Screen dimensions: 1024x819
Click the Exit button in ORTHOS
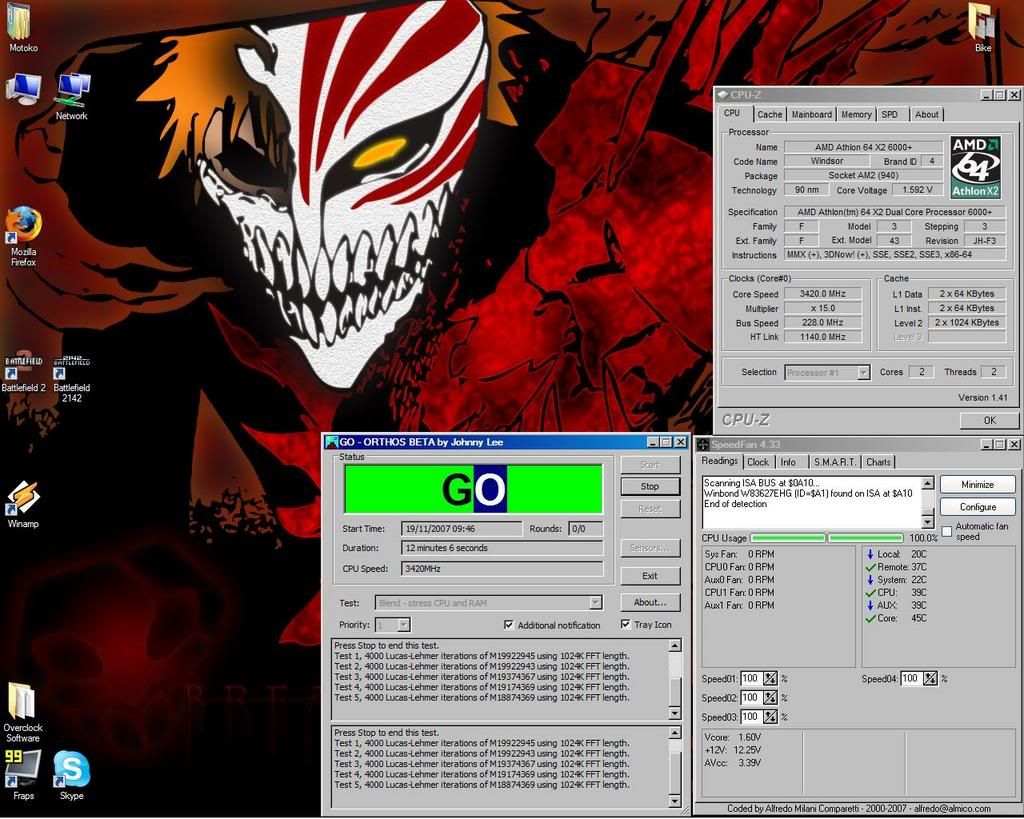650,575
